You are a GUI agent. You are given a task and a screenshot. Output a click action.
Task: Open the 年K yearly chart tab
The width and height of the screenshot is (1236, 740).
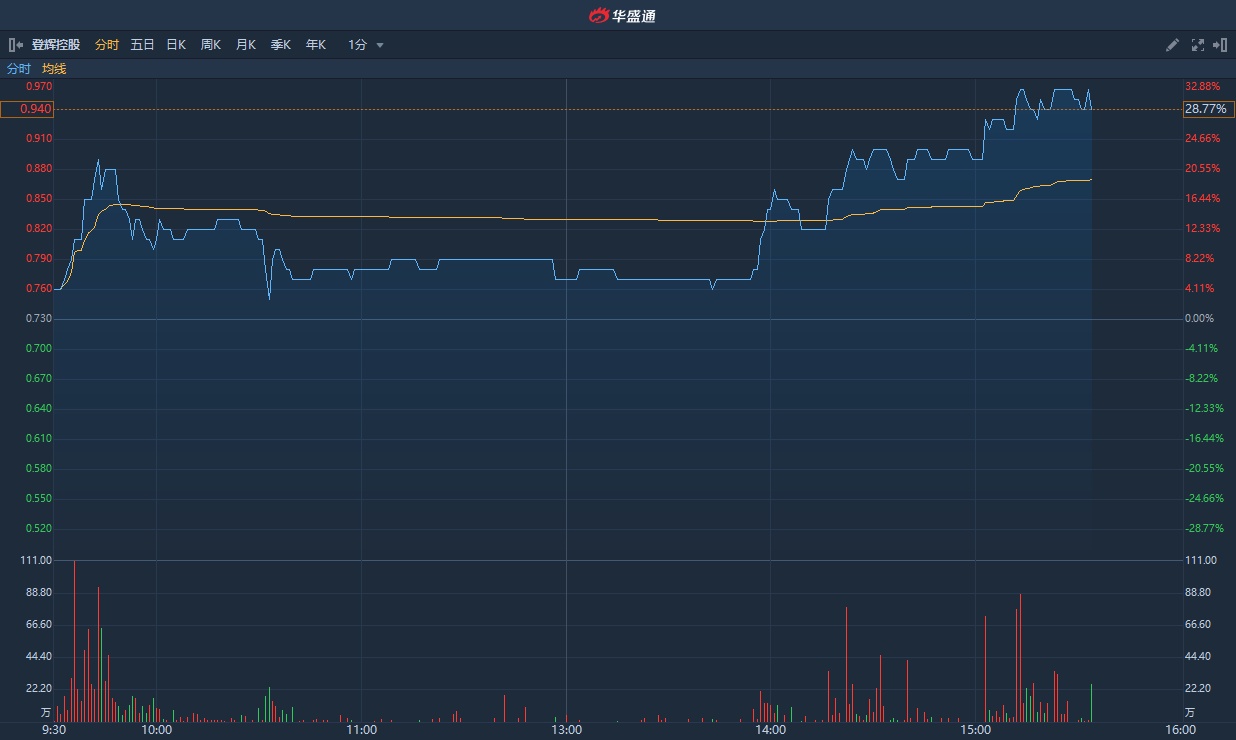[315, 45]
